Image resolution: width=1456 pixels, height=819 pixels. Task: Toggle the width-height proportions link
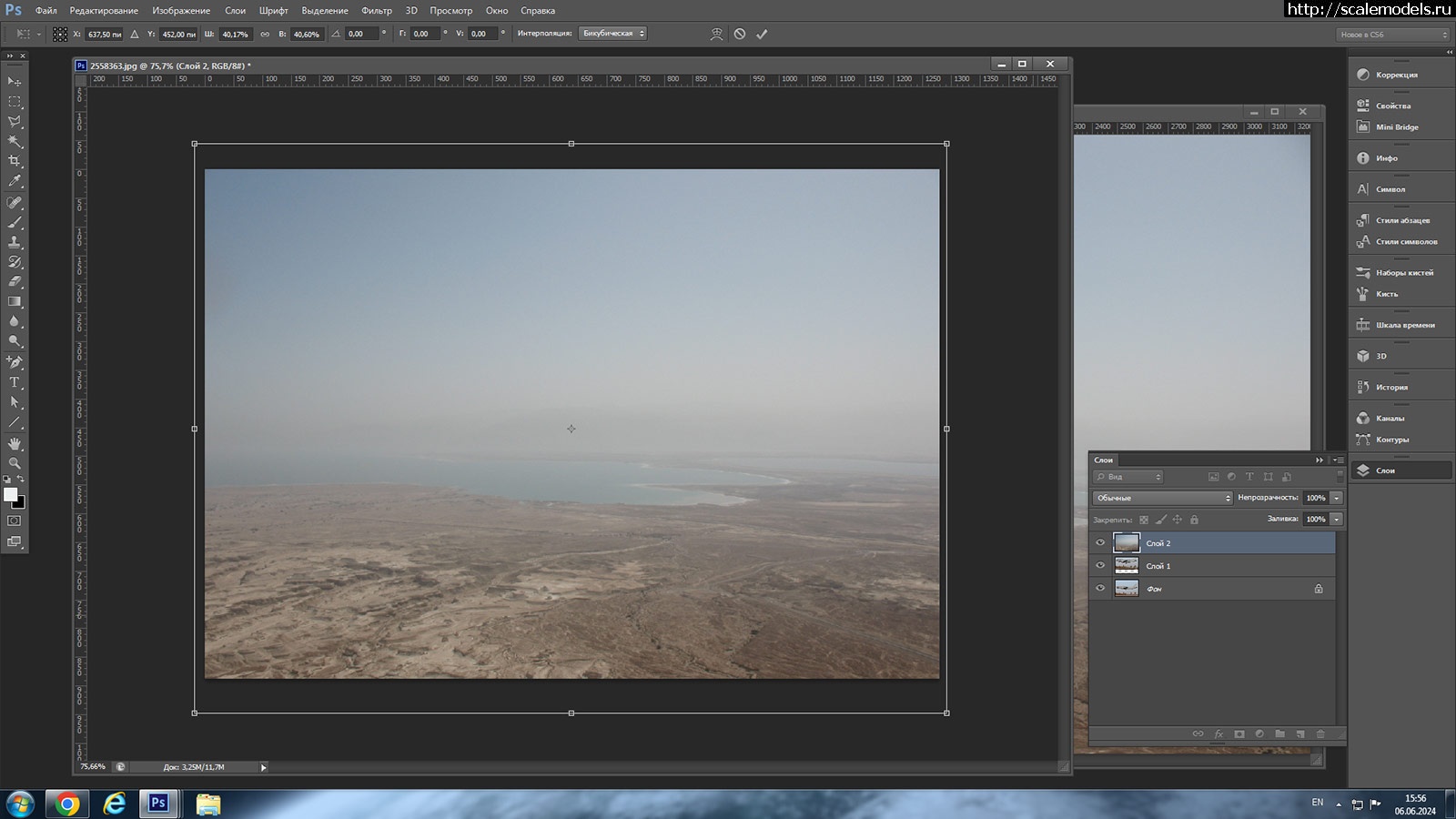click(x=265, y=34)
